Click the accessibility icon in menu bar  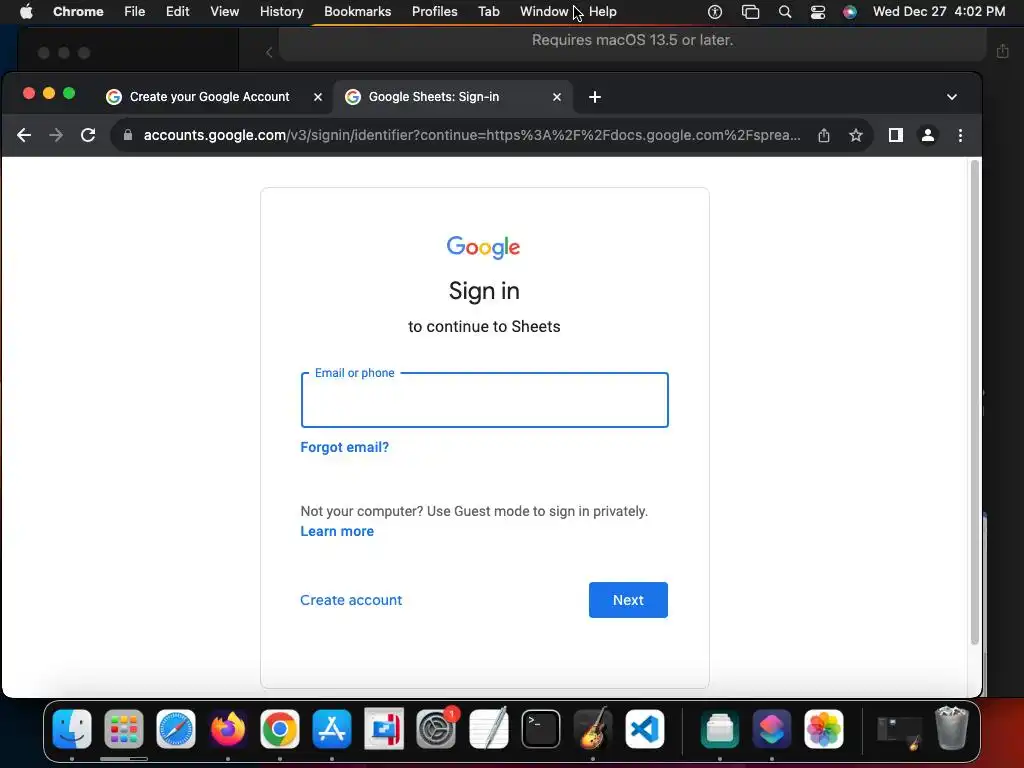pyautogui.click(x=715, y=12)
